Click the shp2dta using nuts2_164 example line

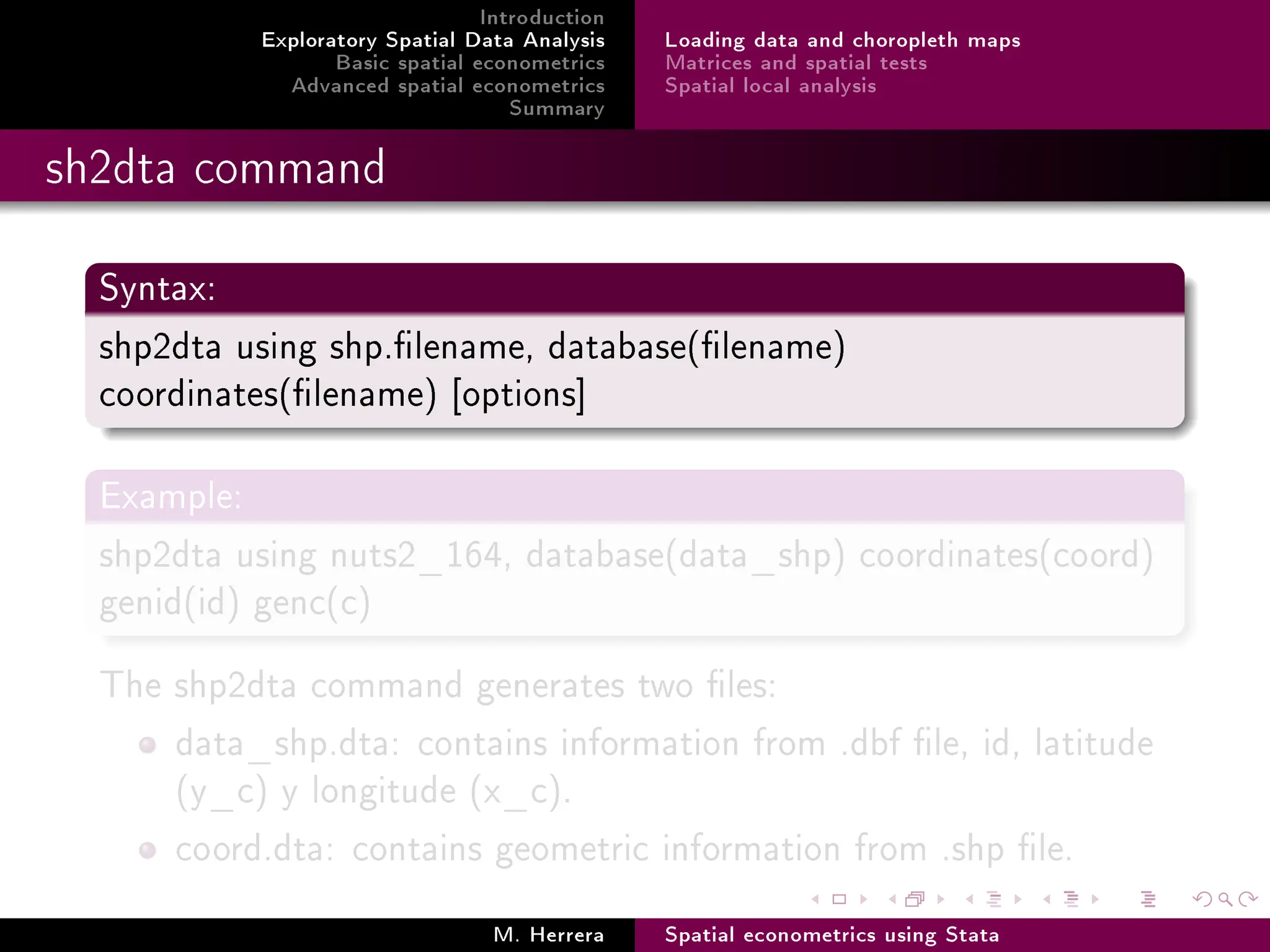tap(626, 555)
